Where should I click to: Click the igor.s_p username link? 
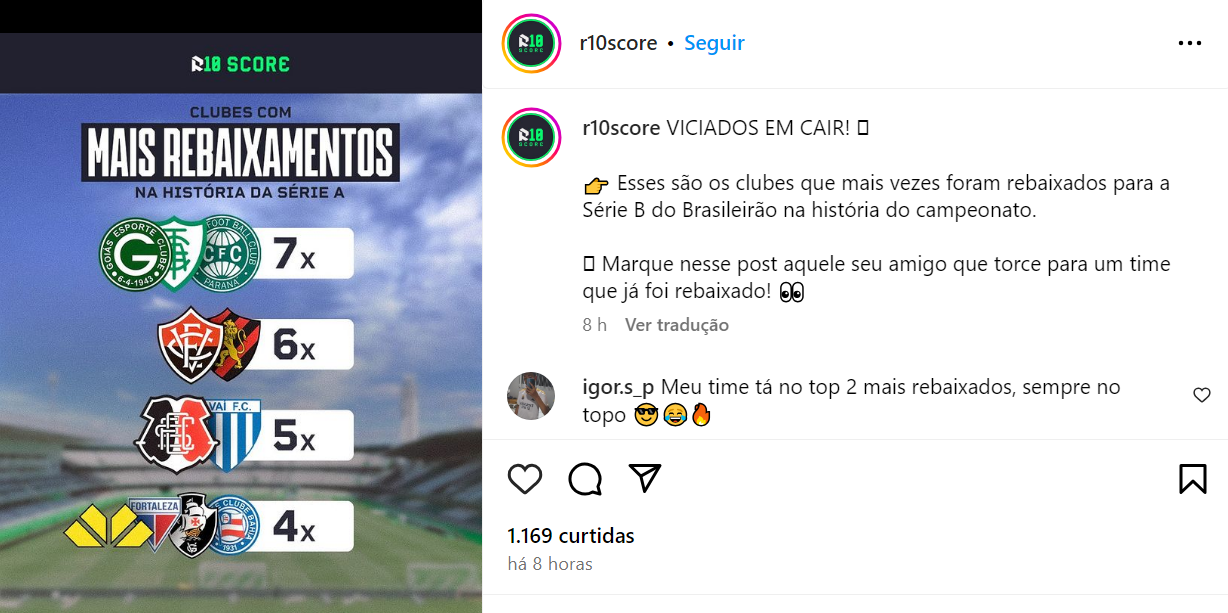[618, 387]
